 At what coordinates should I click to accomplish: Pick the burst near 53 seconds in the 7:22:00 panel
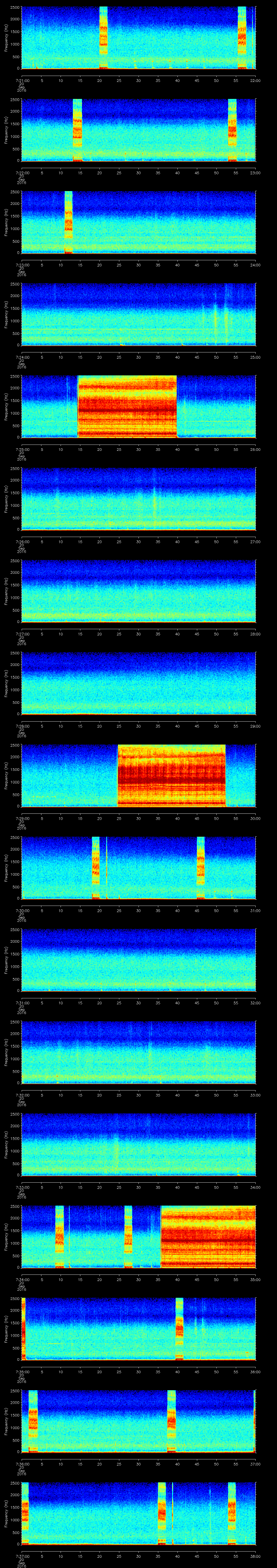[x=232, y=130]
